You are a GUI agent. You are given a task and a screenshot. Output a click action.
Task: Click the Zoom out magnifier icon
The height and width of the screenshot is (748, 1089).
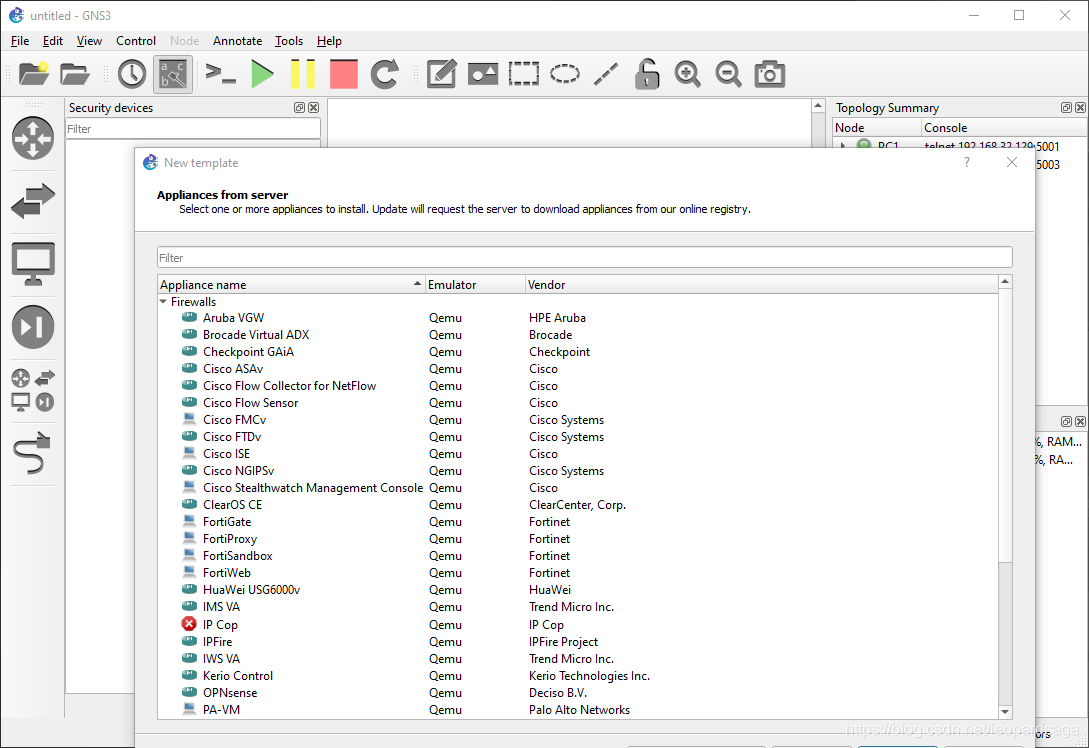pyautogui.click(x=729, y=74)
